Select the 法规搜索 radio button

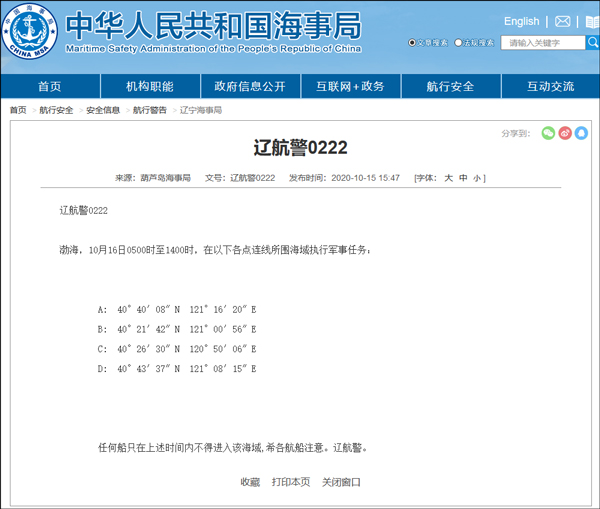(458, 42)
